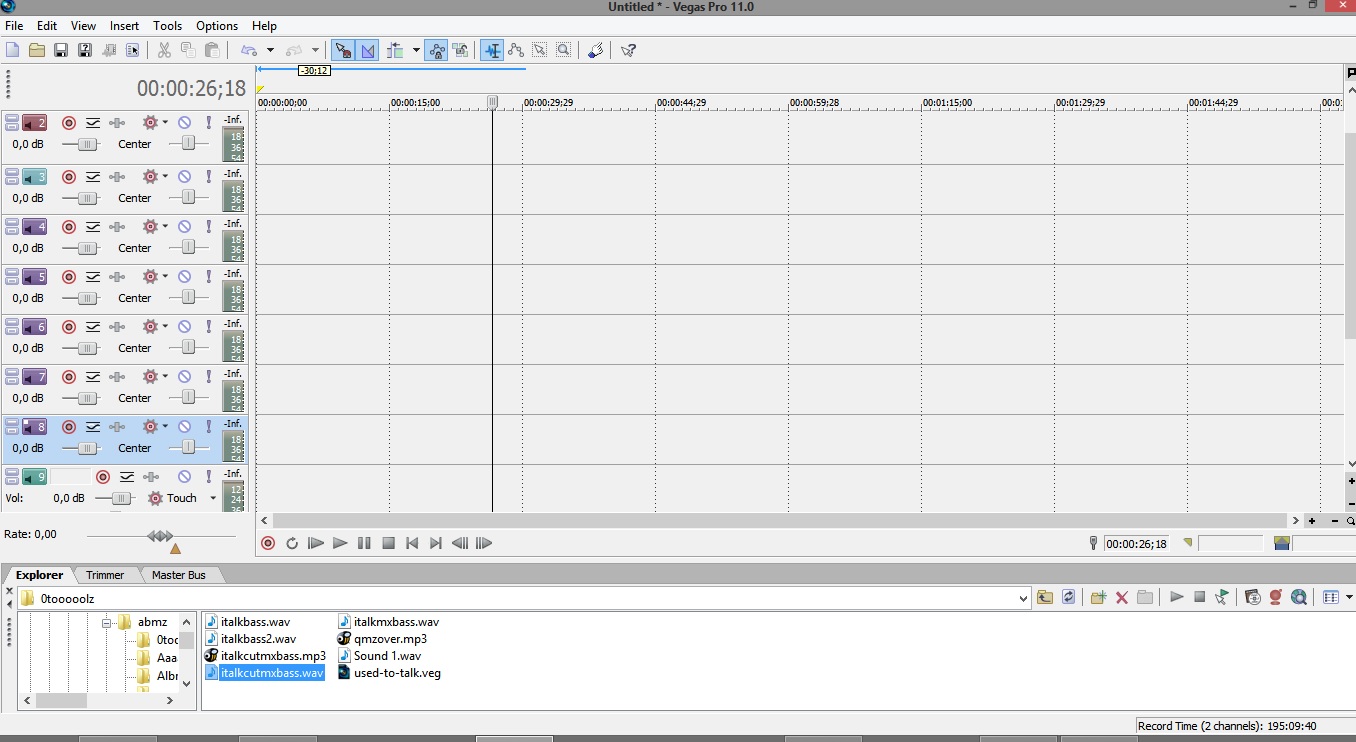Click the track 6 volume fader
Image resolution: width=1356 pixels, height=742 pixels.
click(87, 348)
